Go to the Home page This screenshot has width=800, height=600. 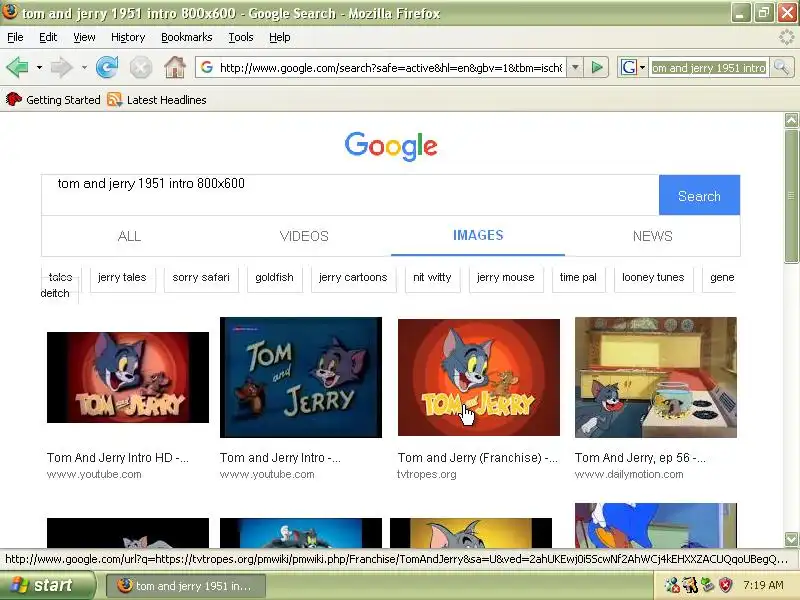click(174, 67)
